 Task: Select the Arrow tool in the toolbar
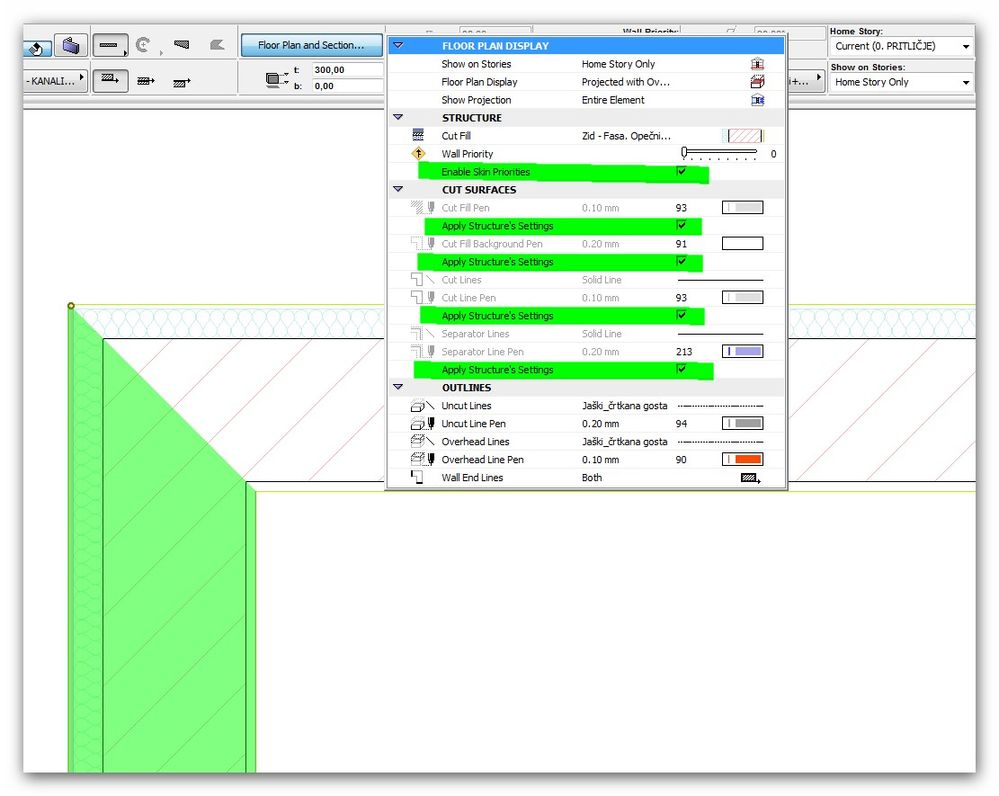coord(36,47)
